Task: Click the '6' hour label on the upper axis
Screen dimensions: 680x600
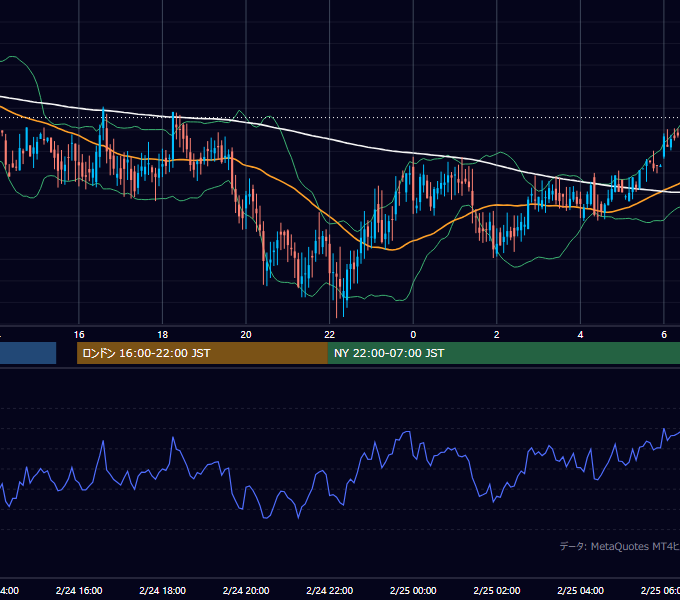Action: pos(664,335)
